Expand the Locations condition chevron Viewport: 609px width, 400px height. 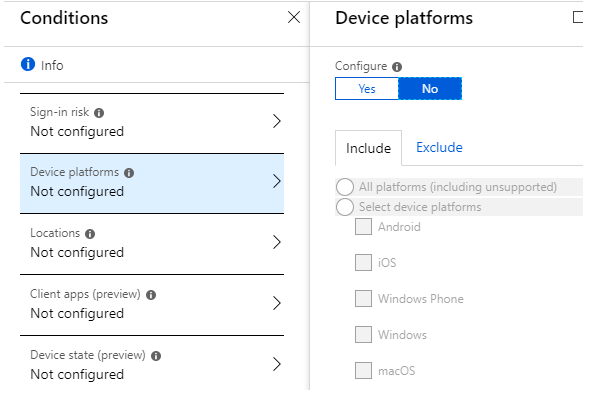[x=277, y=242]
